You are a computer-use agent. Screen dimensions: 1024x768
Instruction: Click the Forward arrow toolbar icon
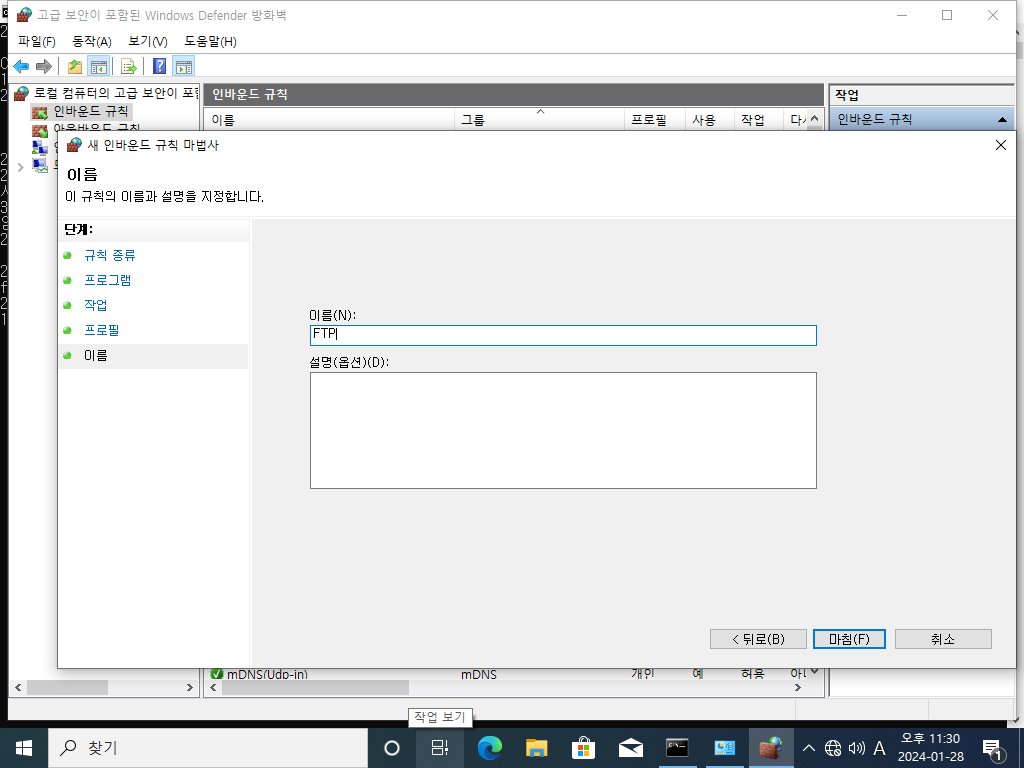[44, 66]
